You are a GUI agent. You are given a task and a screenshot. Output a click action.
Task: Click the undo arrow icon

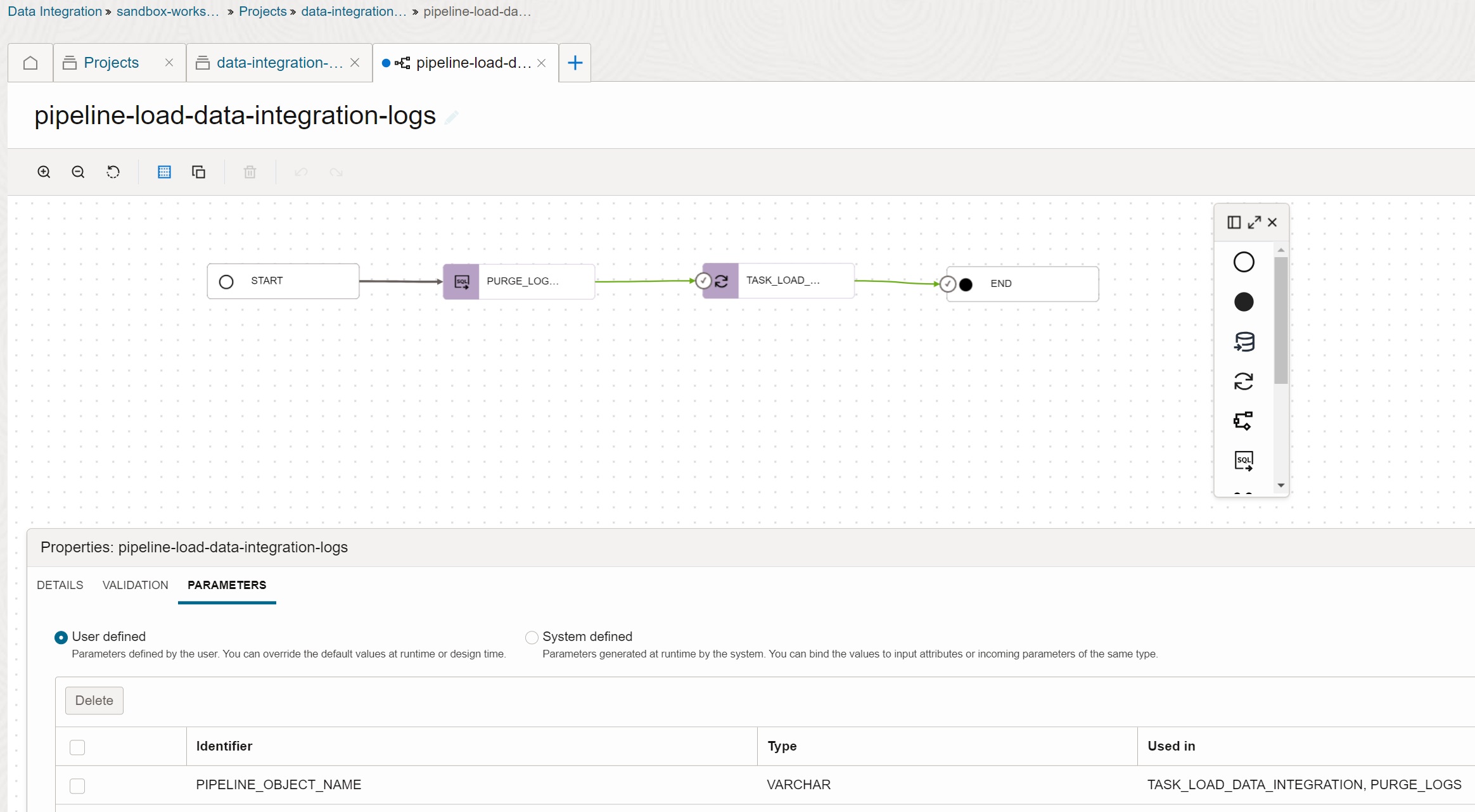pyautogui.click(x=301, y=172)
